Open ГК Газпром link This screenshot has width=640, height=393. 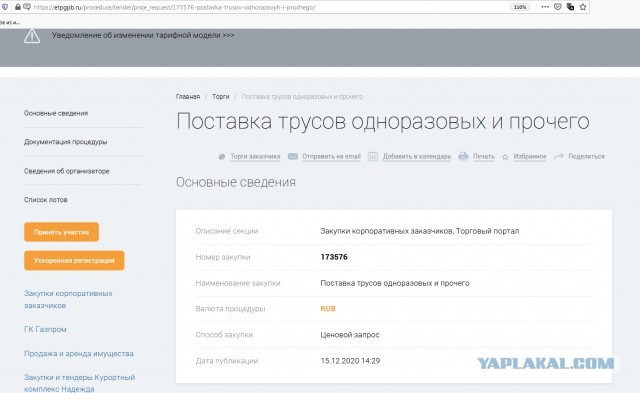pyautogui.click(x=45, y=329)
